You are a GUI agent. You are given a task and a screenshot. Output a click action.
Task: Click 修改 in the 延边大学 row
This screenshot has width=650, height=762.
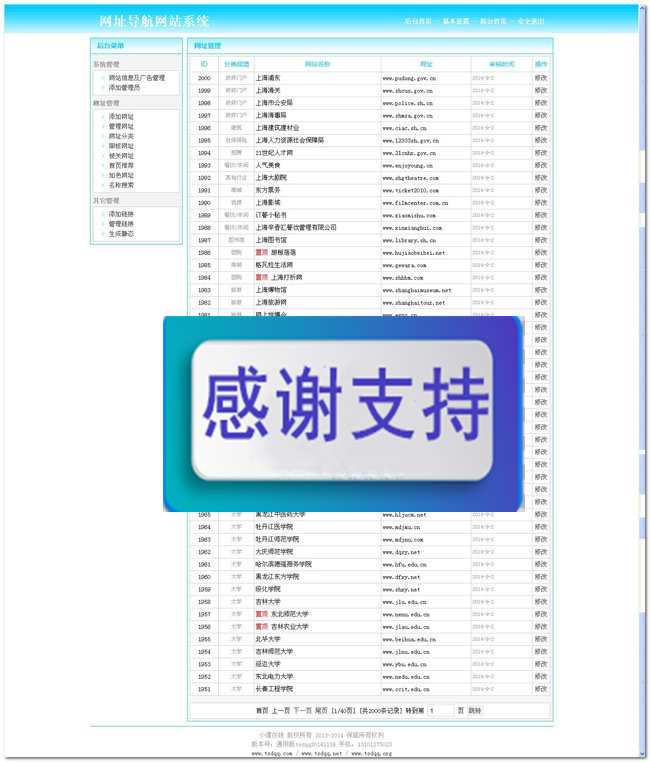point(541,664)
